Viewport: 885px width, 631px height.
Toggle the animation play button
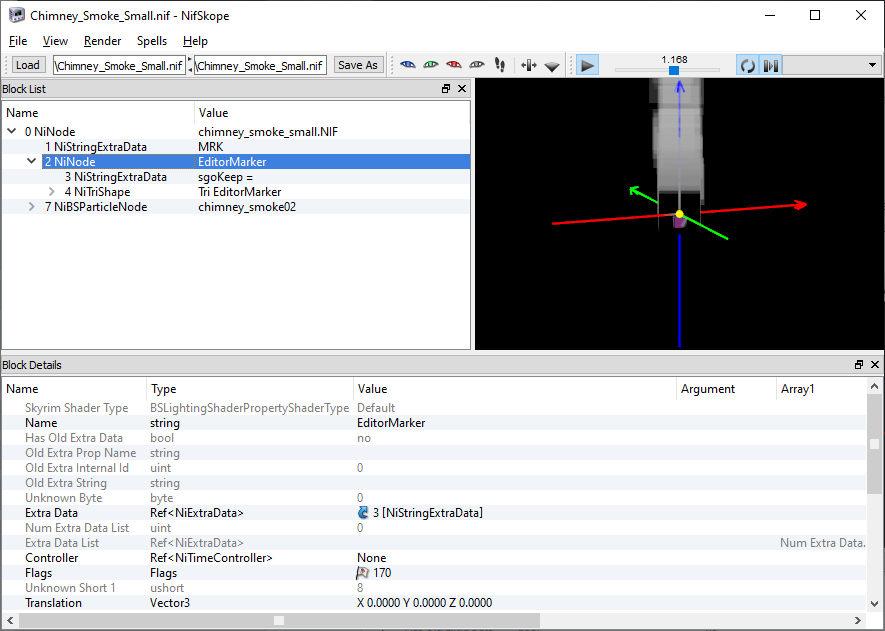[x=588, y=65]
